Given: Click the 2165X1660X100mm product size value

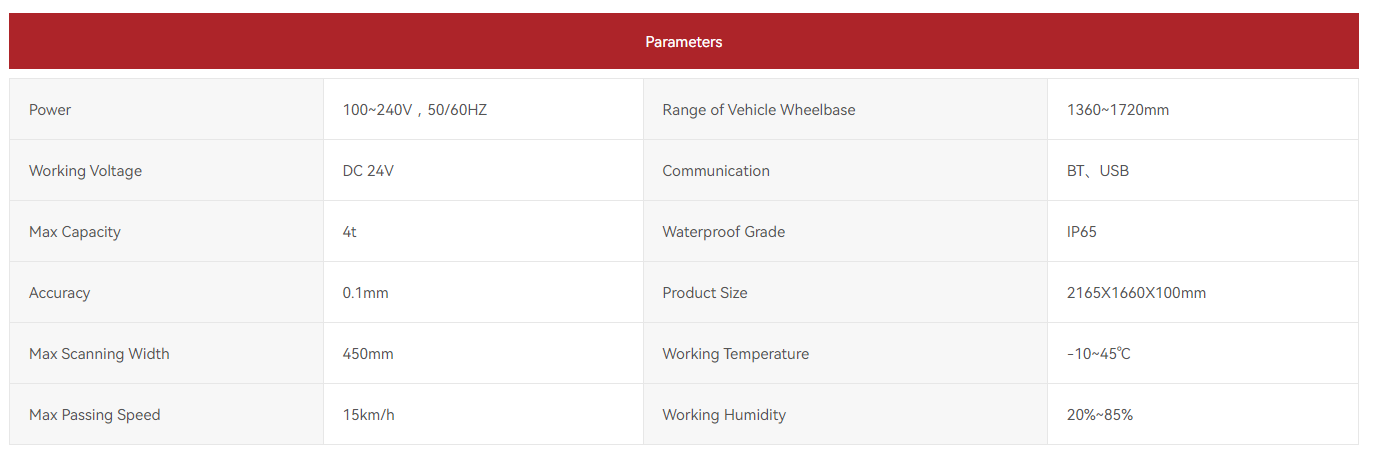Looking at the screenshot, I should click(1137, 293).
